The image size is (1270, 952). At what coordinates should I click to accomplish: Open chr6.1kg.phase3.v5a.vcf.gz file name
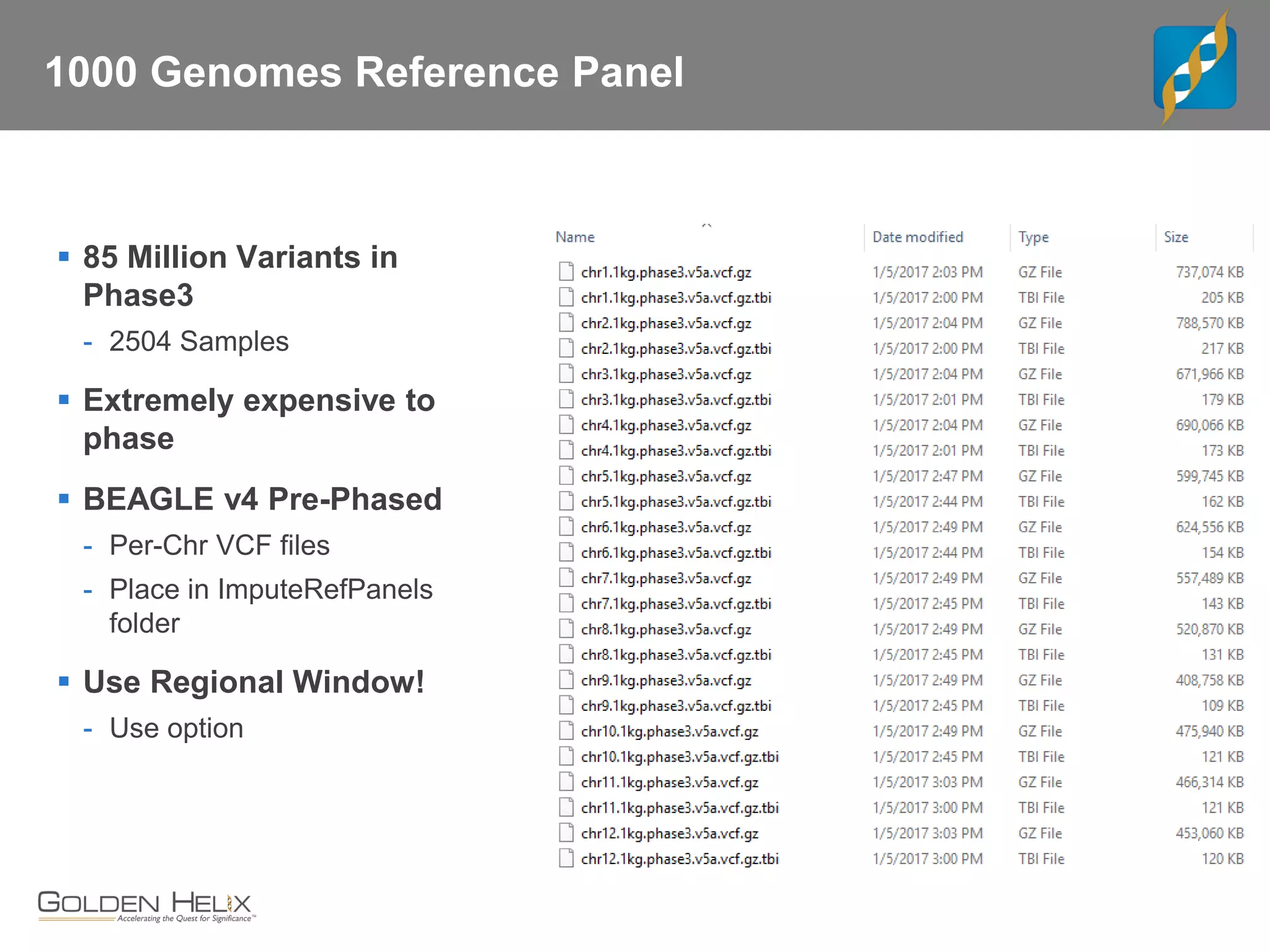pos(666,527)
